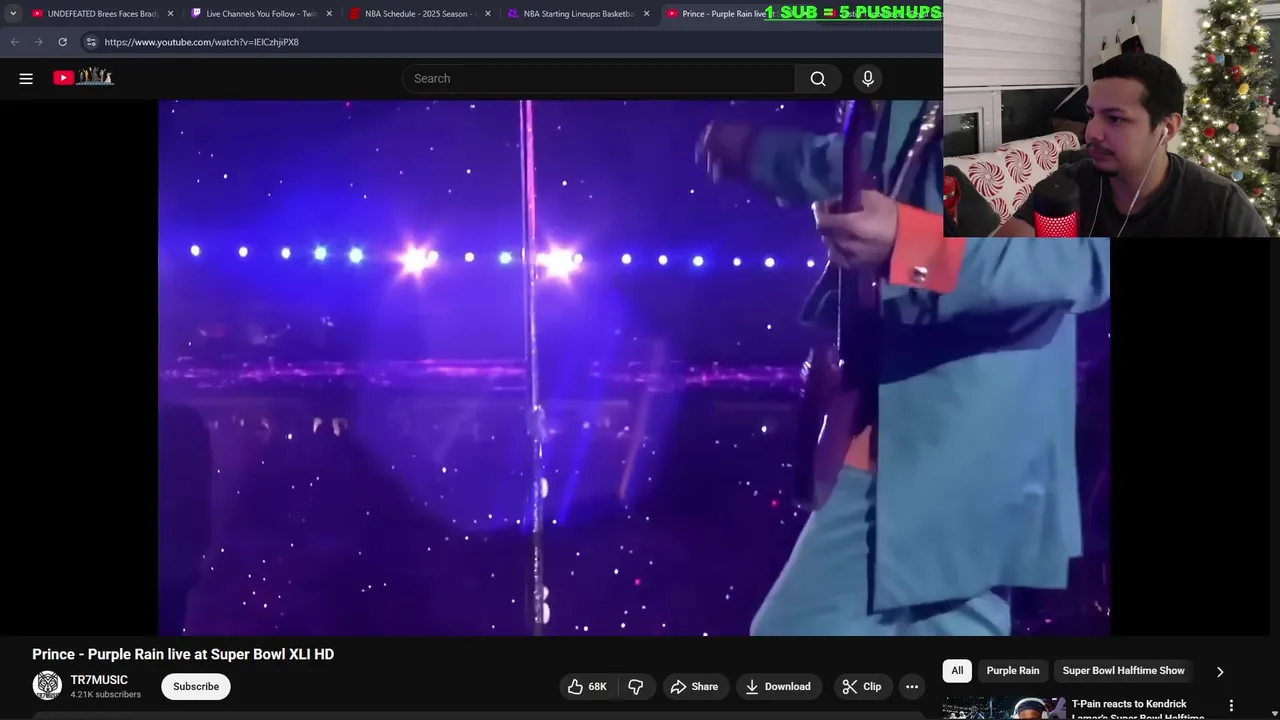Image resolution: width=1280 pixels, height=720 pixels.
Task: Start voice search with the microphone
Action: 868,78
